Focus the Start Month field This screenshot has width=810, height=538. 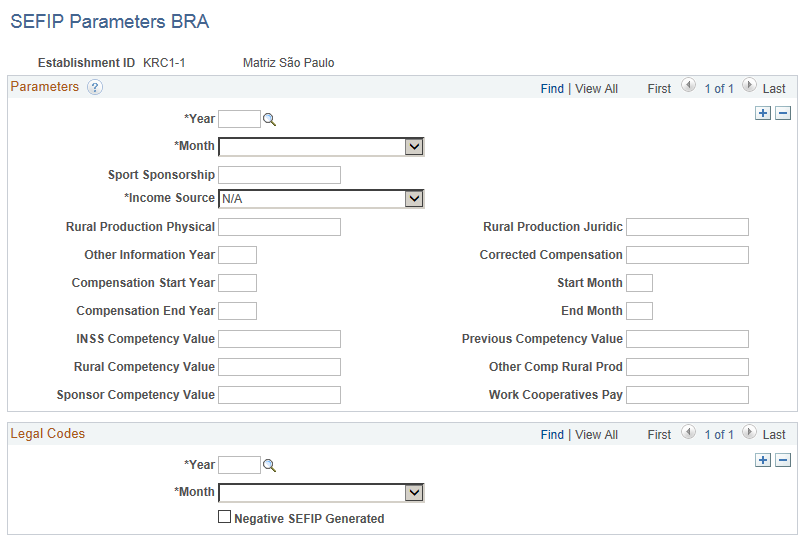point(640,283)
